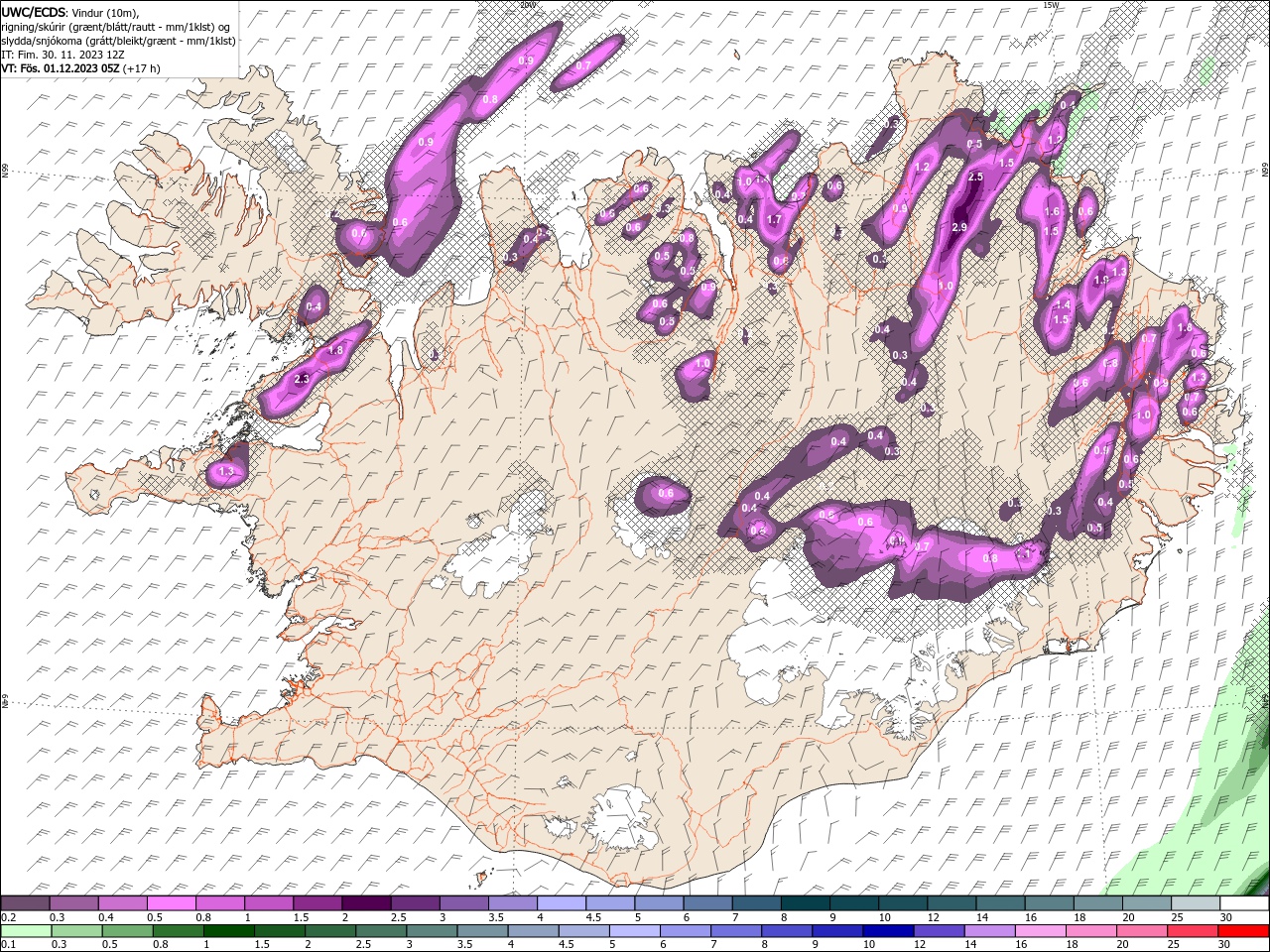Click the 1.2 snowfall value in the northeast
This screenshot has height=952, width=1270.
[922, 168]
